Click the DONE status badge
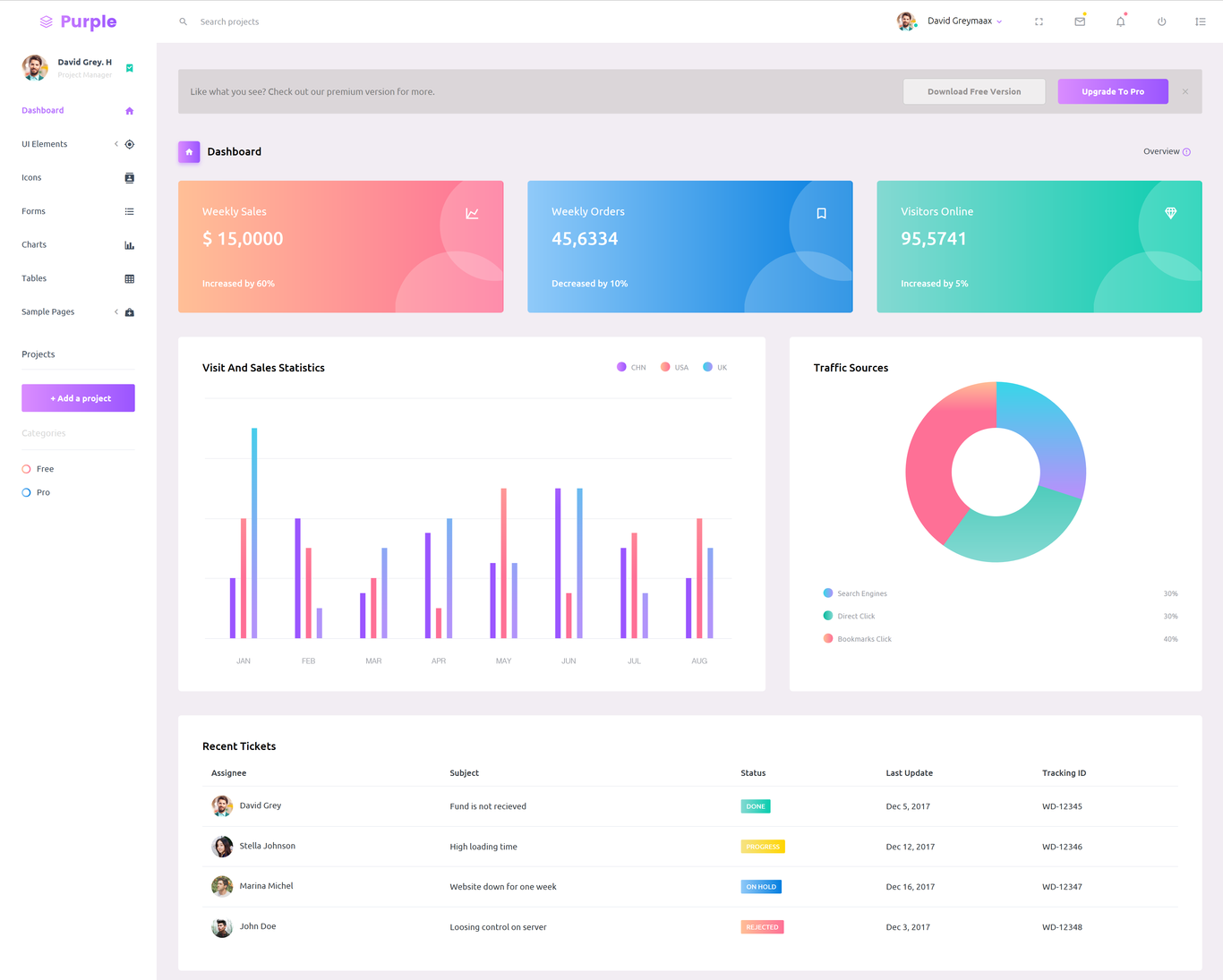Image resolution: width=1223 pixels, height=980 pixels. click(x=756, y=806)
